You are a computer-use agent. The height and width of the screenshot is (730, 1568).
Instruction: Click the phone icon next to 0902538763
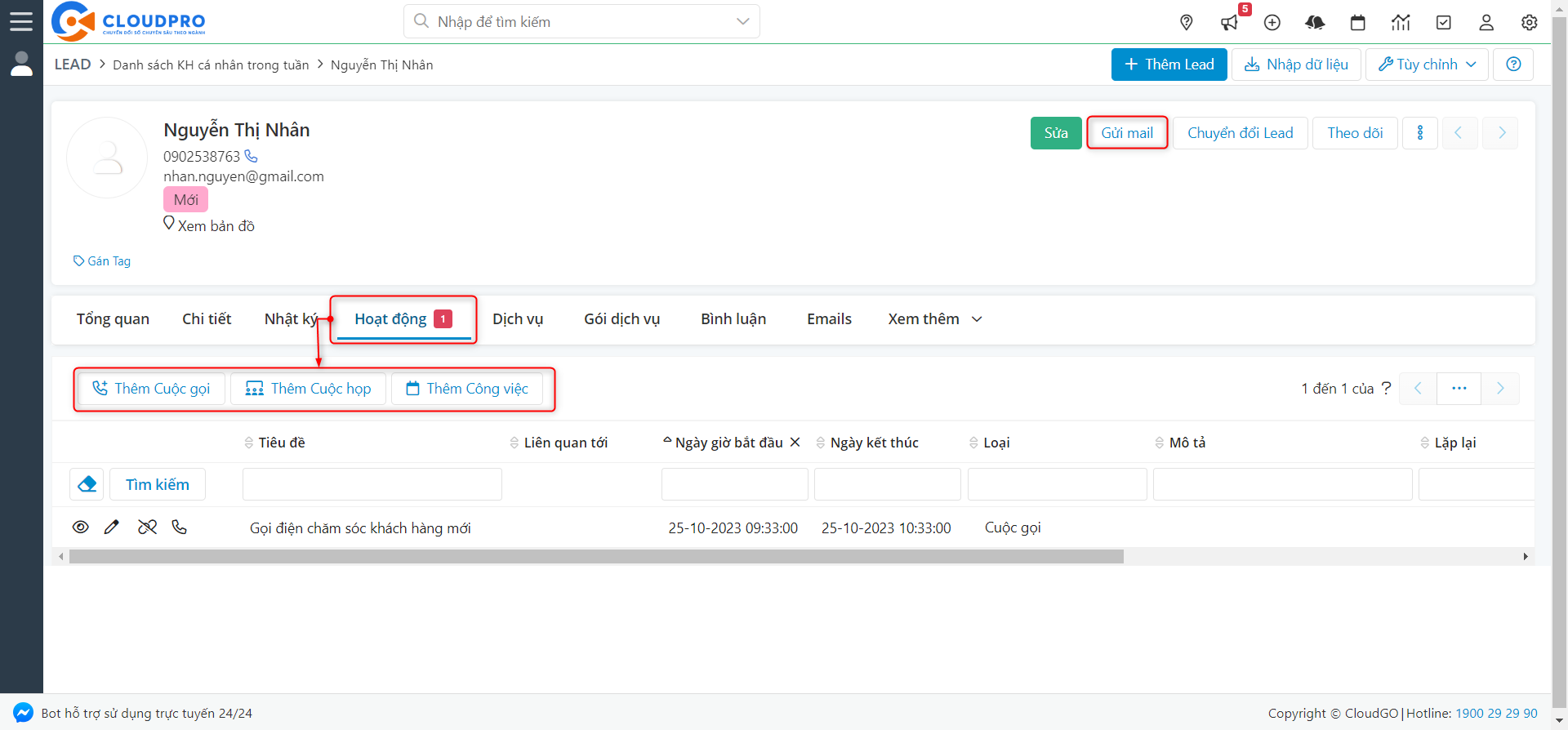252,156
